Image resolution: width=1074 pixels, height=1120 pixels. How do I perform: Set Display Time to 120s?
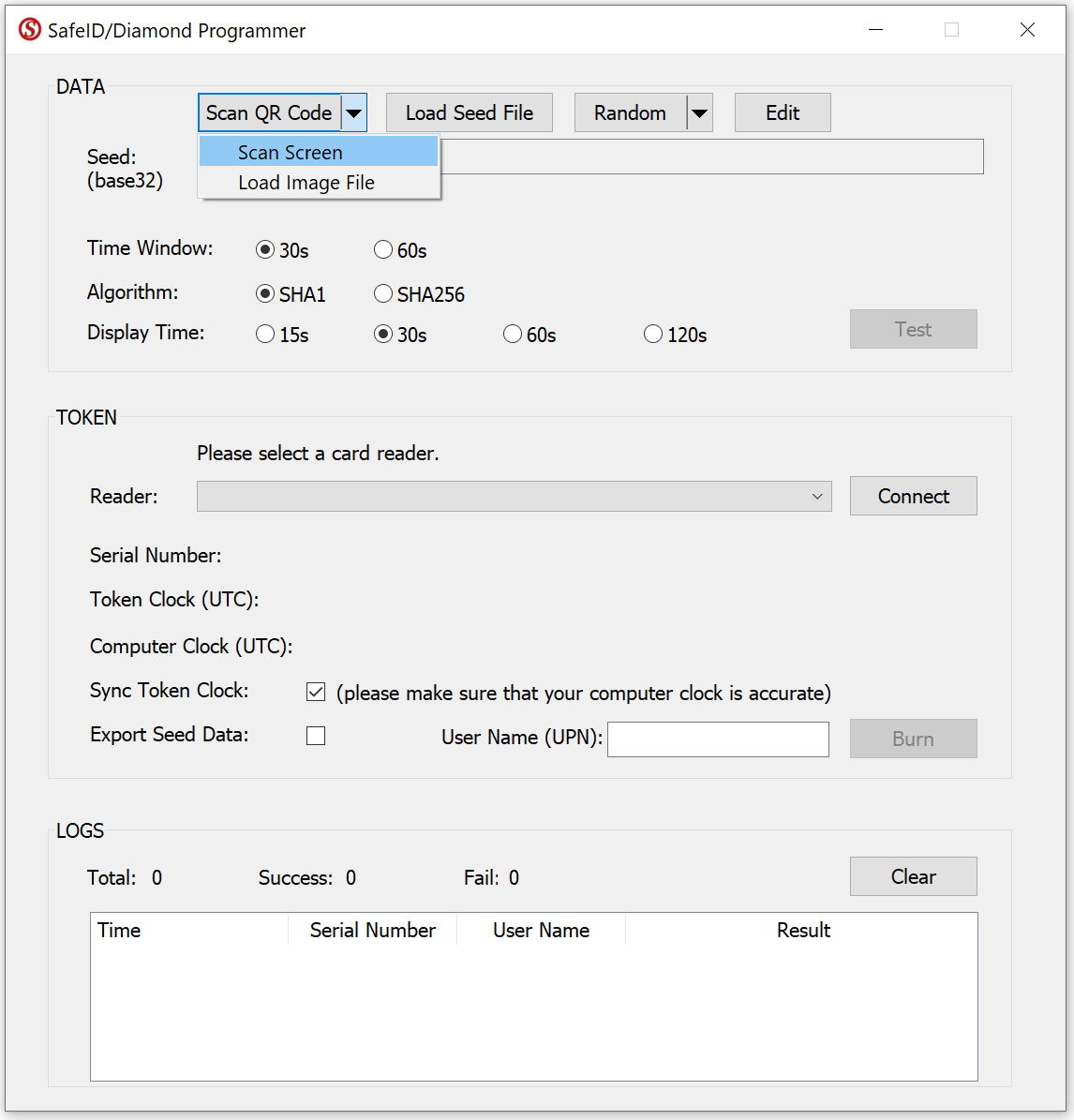click(653, 335)
